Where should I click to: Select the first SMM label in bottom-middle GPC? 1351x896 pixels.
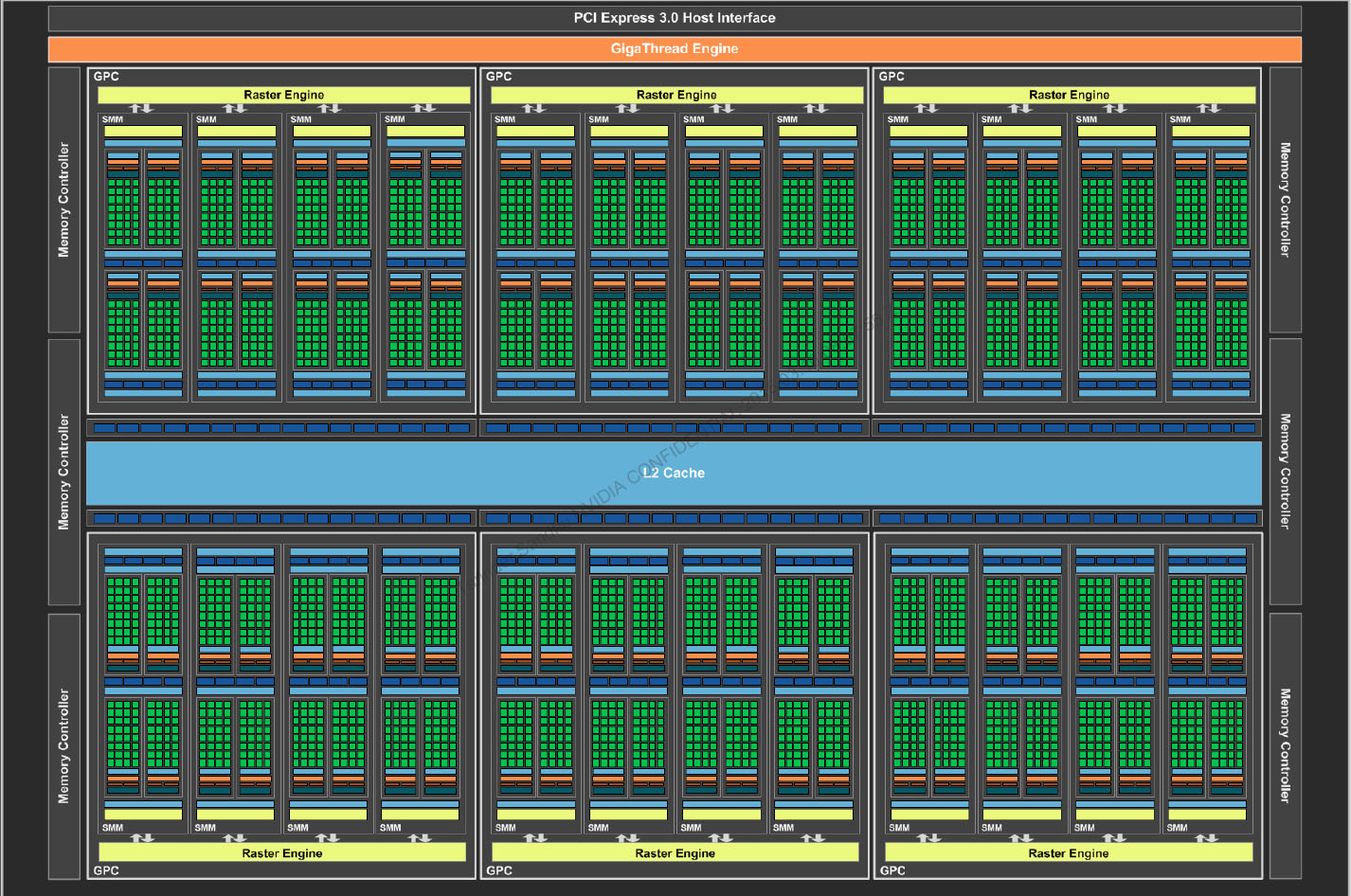point(506,828)
